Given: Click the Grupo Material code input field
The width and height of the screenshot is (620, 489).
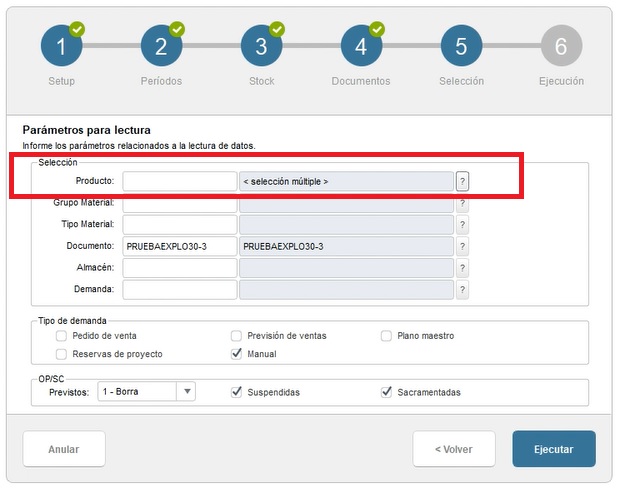Looking at the screenshot, I should point(180,205).
